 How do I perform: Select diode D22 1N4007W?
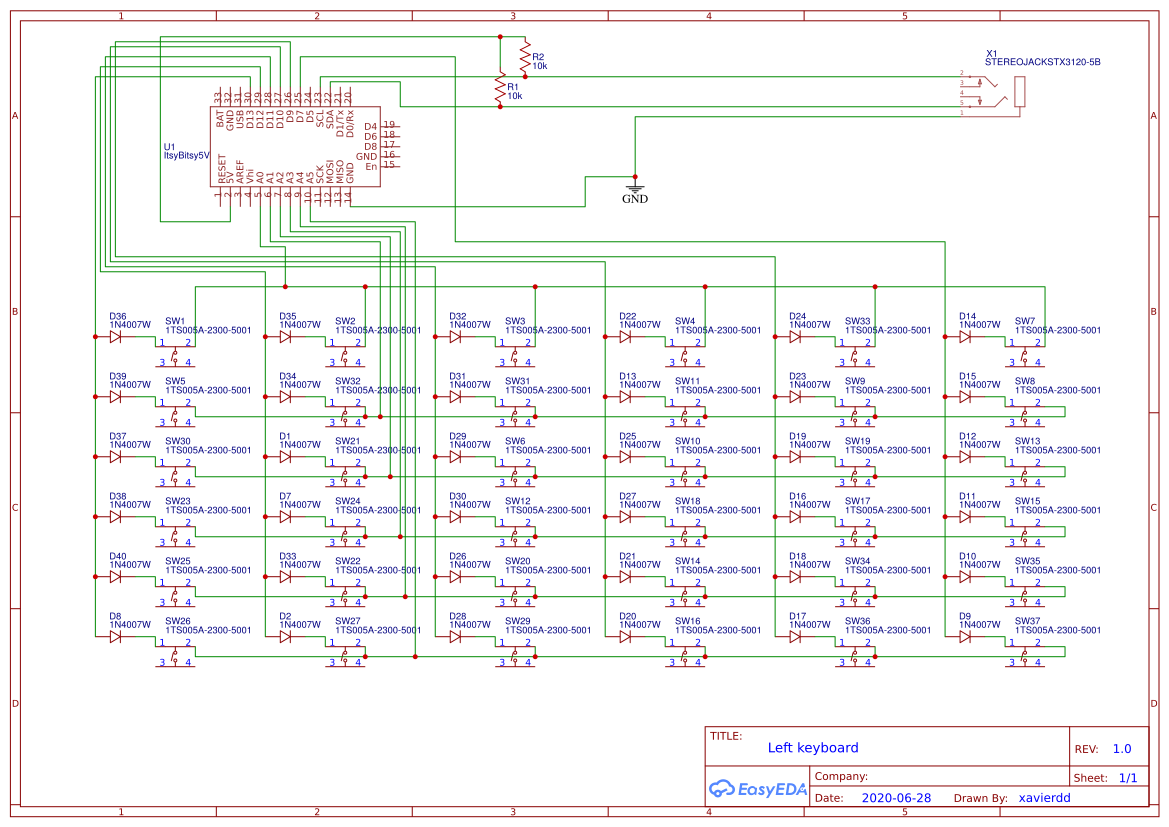624,338
